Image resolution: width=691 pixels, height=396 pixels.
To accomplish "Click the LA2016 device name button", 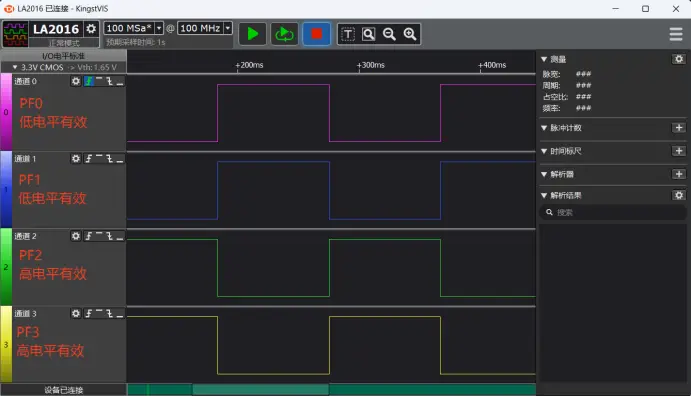I will (56, 29).
